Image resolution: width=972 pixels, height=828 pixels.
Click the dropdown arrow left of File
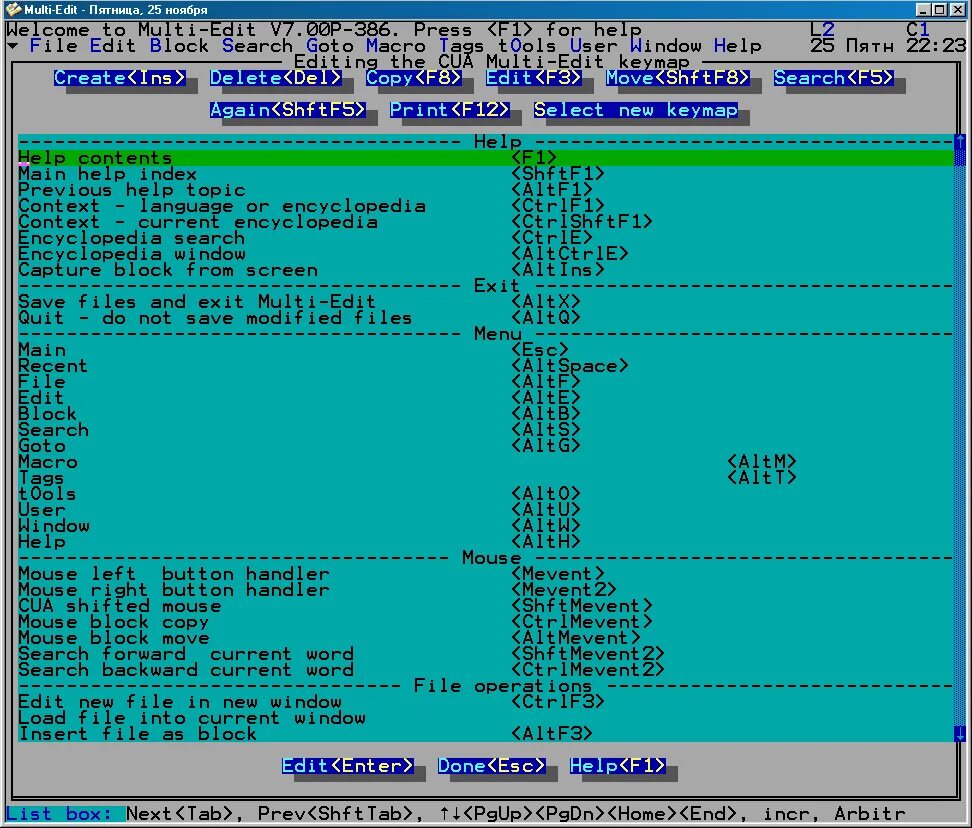12,45
